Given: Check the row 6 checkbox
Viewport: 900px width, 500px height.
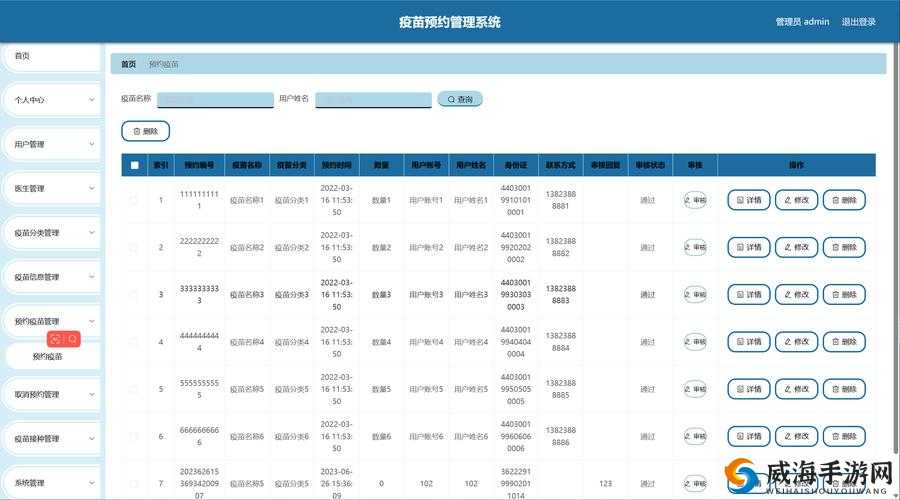Looking at the screenshot, I should tap(134, 436).
